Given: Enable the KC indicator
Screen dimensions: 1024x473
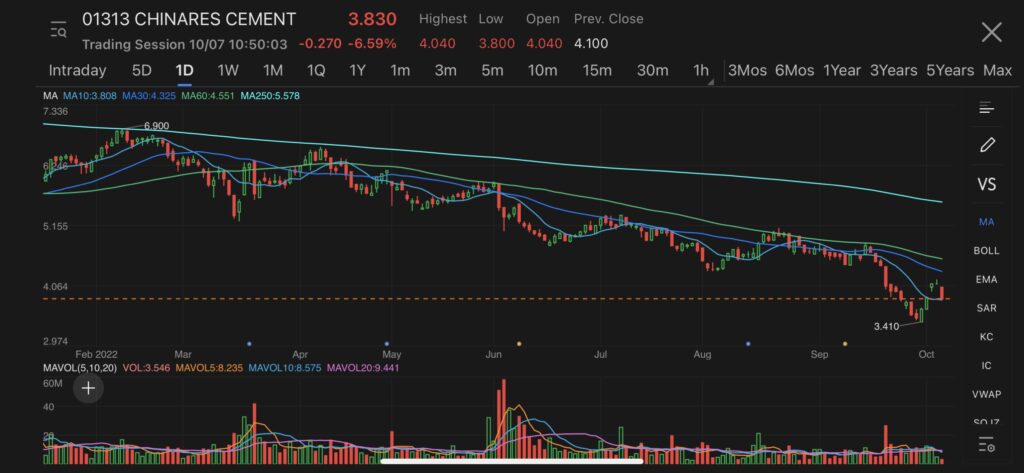Looking at the screenshot, I should click(986, 337).
